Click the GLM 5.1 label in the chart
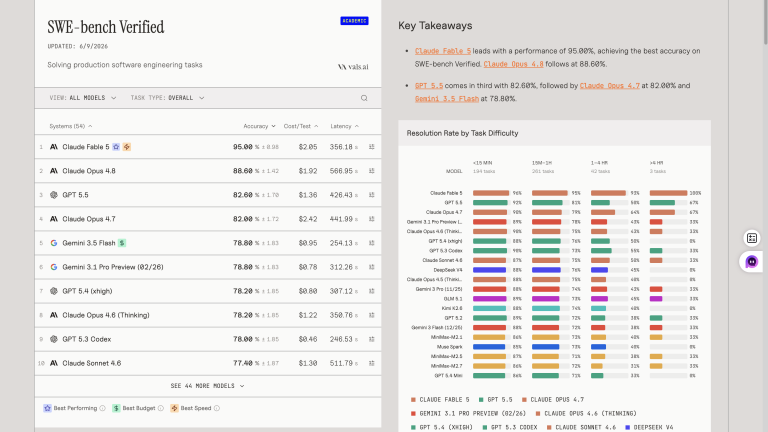This screenshot has width=768, height=432. [453, 299]
